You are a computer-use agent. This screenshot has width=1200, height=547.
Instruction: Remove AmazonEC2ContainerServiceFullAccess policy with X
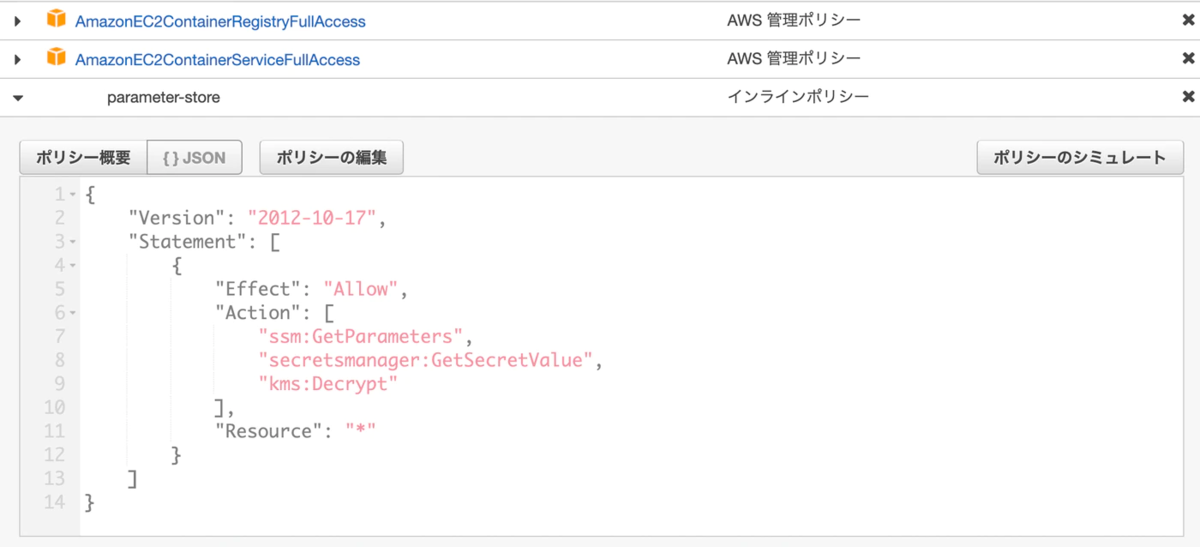pos(1188,59)
